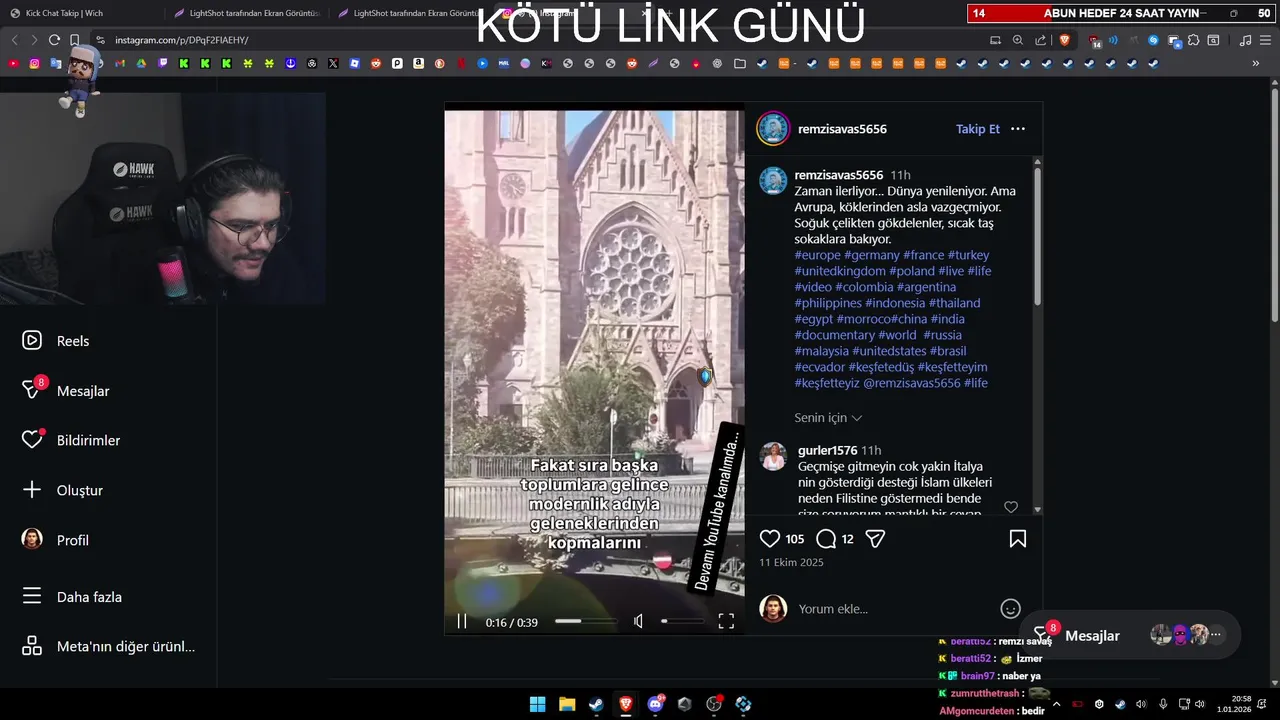1280x720 pixels.
Task: Seek within the video progress bar
Action: (x=586, y=621)
